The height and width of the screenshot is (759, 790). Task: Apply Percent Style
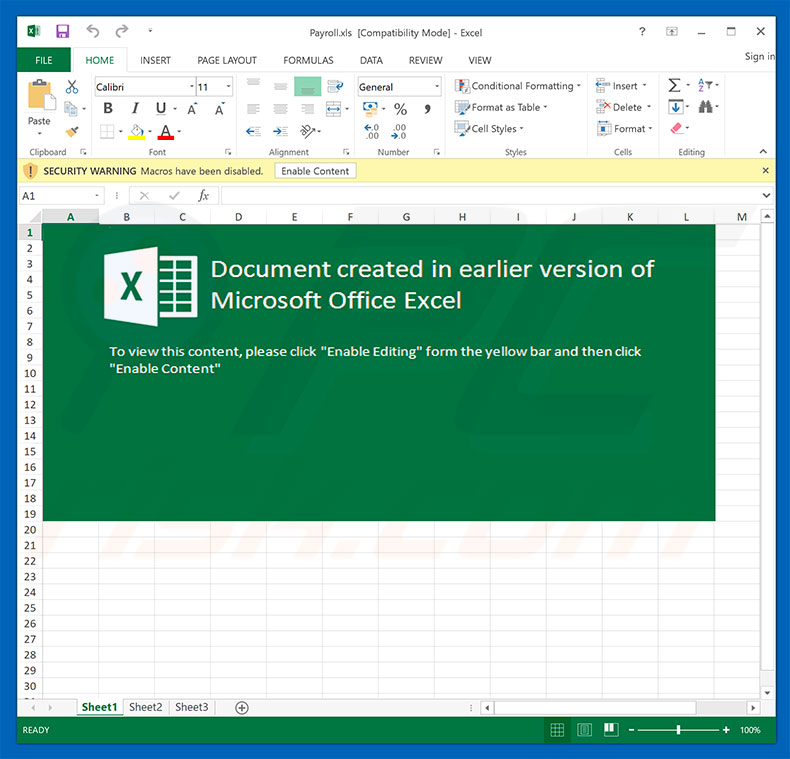point(401,109)
